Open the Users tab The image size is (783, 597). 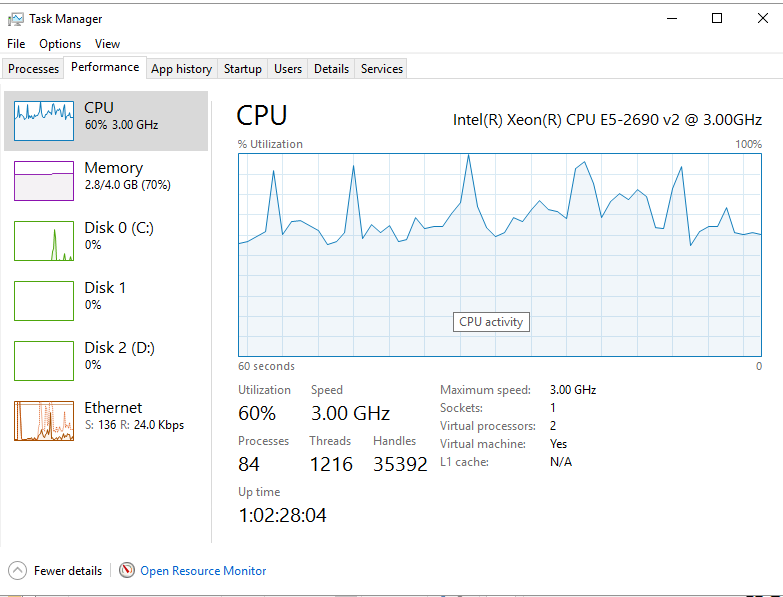point(288,69)
